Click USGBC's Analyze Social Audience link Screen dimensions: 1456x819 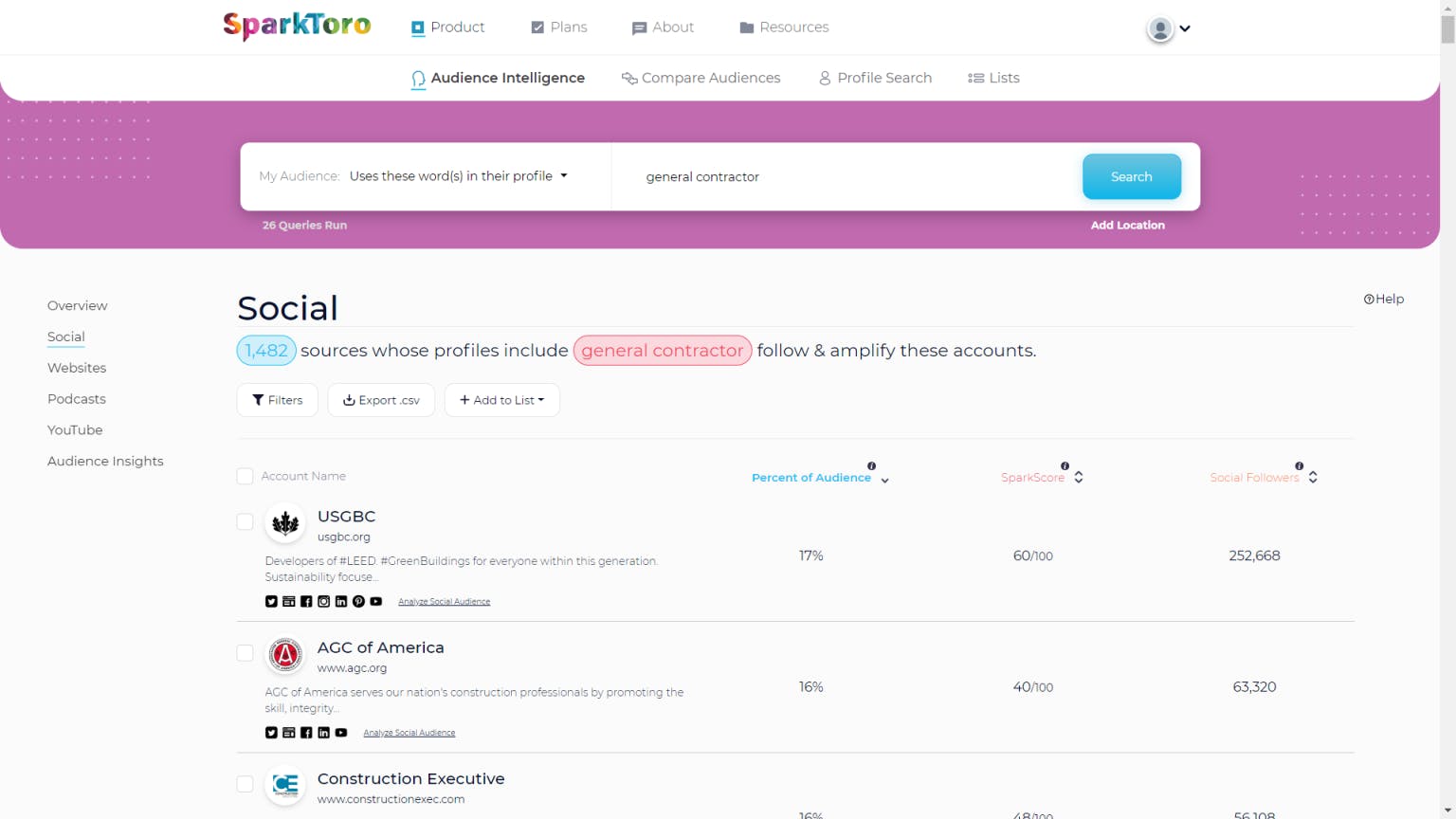tap(445, 602)
